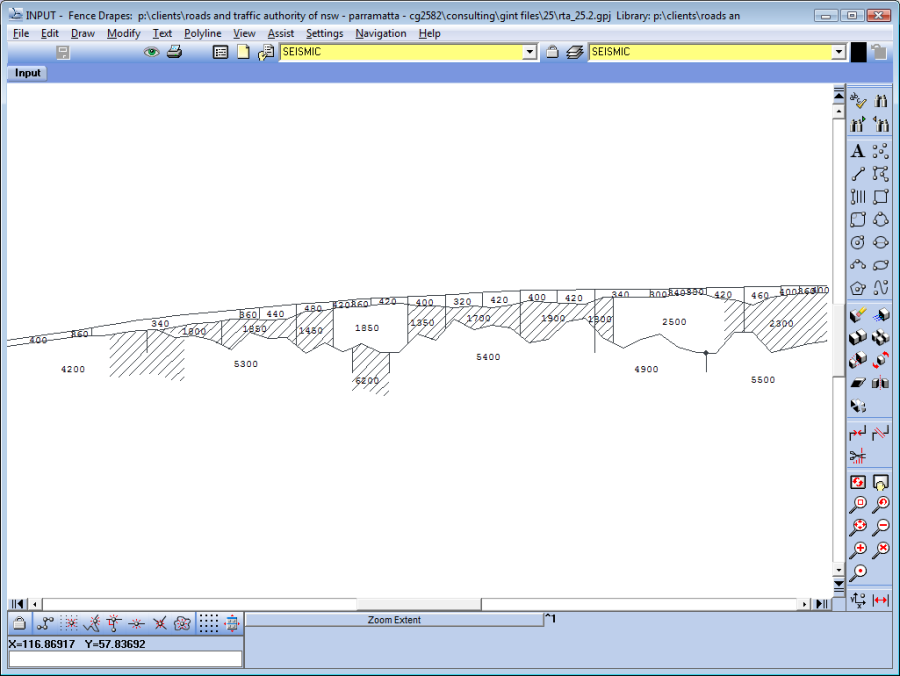Screen dimensions: 900x676
Task: Switch to the Input tab
Action: [x=28, y=73]
